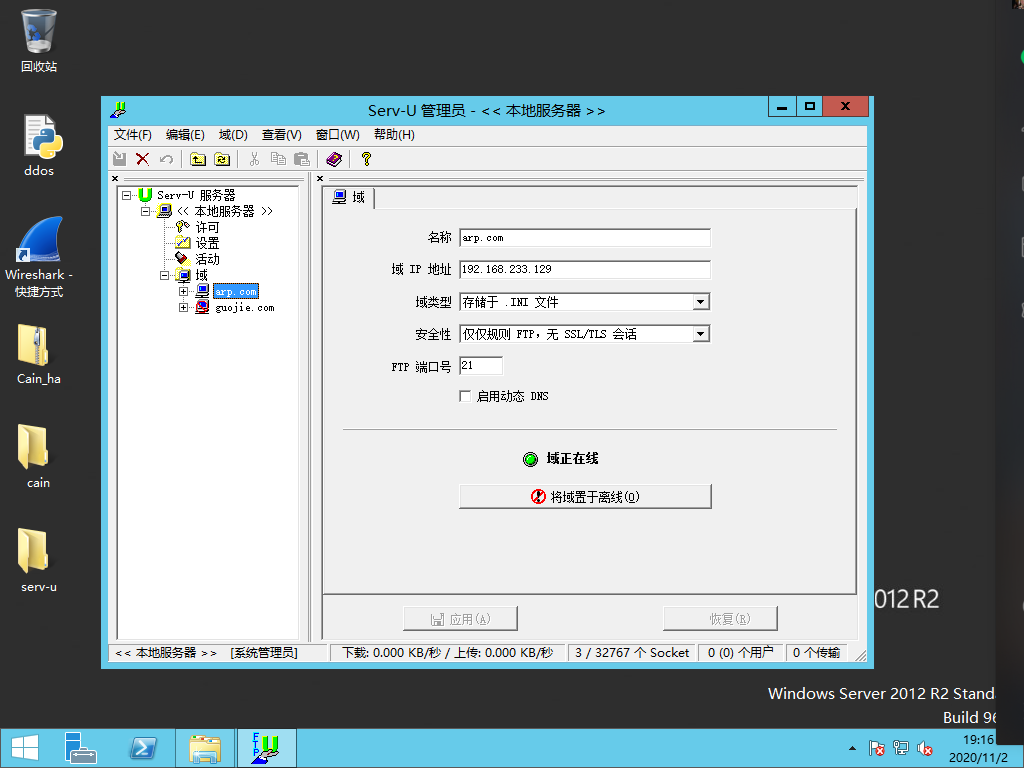Select the arp.com tree item
This screenshot has width=1024, height=768.
tap(236, 291)
